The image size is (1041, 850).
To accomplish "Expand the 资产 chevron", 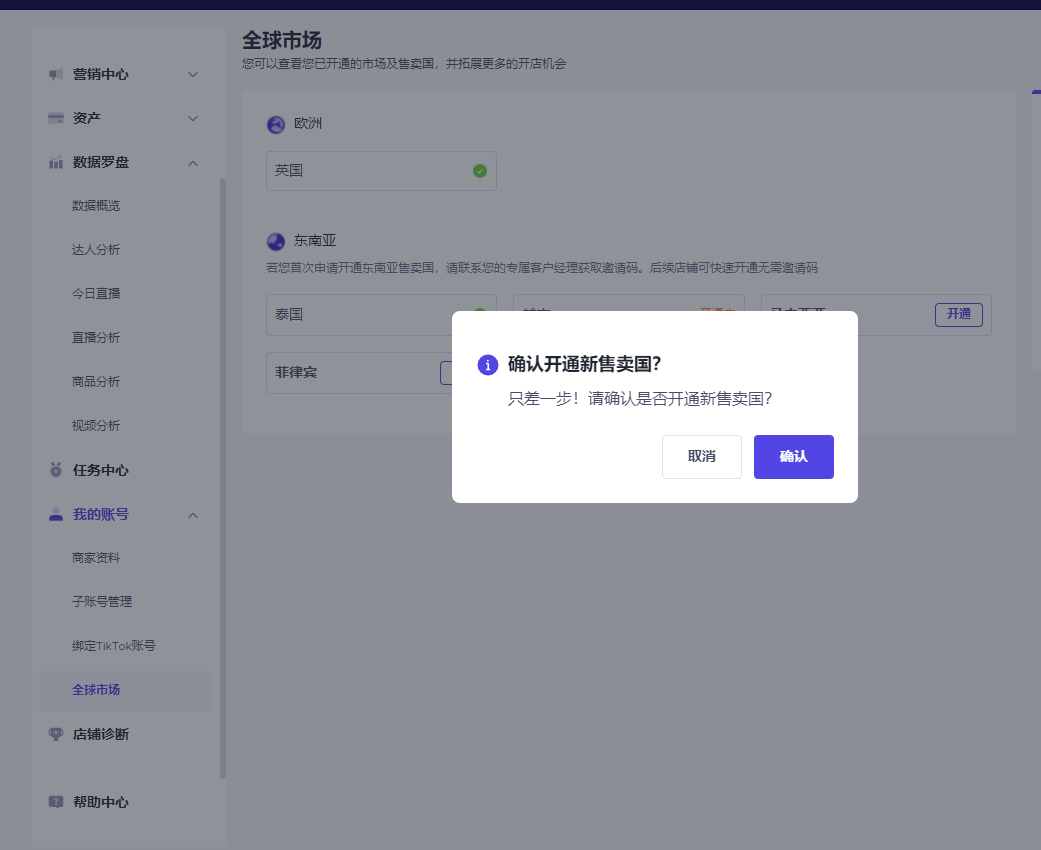I will 193,118.
